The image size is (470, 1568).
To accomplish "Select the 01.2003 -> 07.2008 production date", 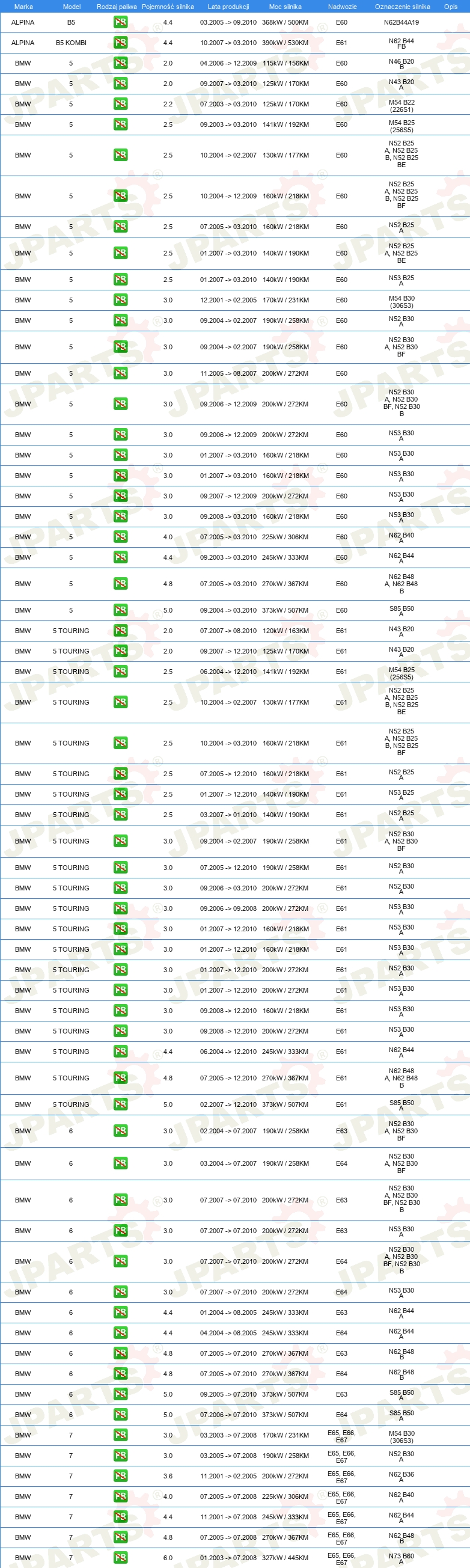I will point(228,1558).
